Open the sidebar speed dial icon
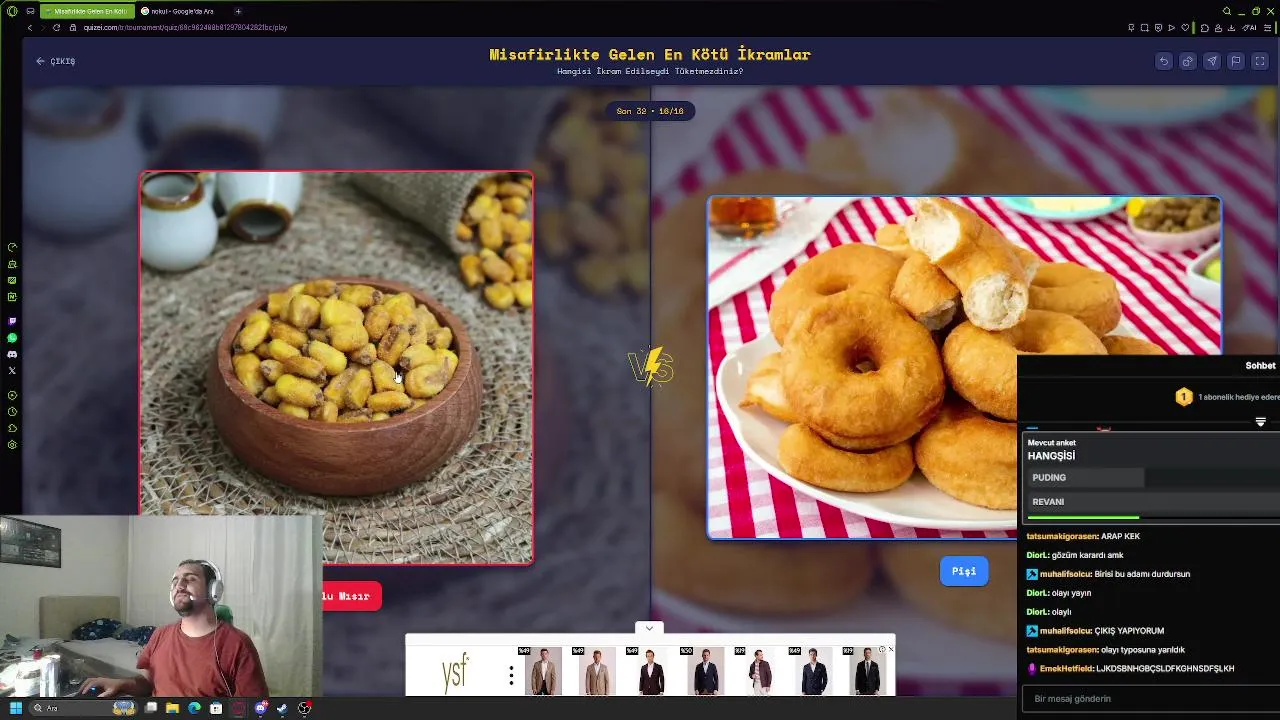 (x=12, y=247)
